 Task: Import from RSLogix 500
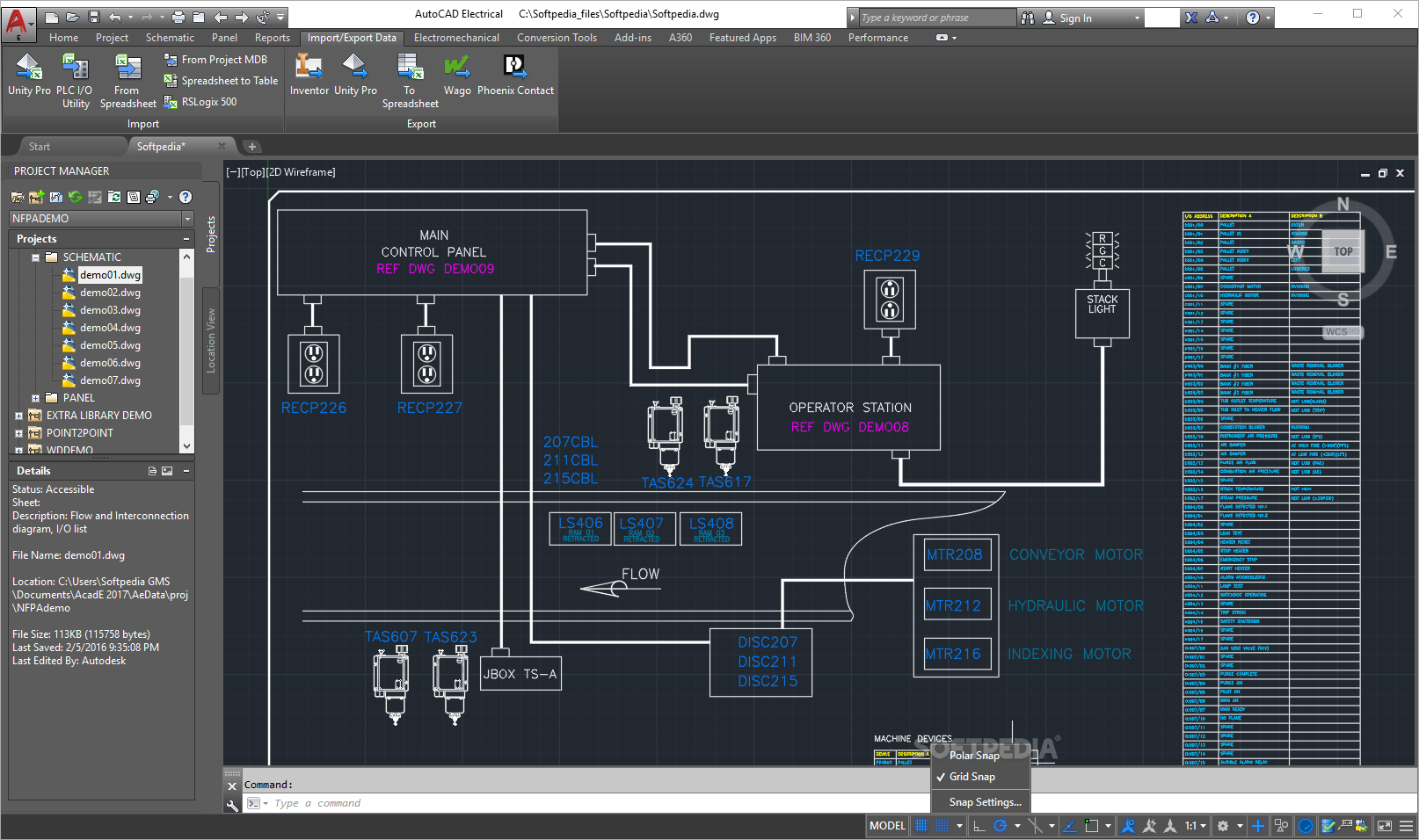[200, 102]
